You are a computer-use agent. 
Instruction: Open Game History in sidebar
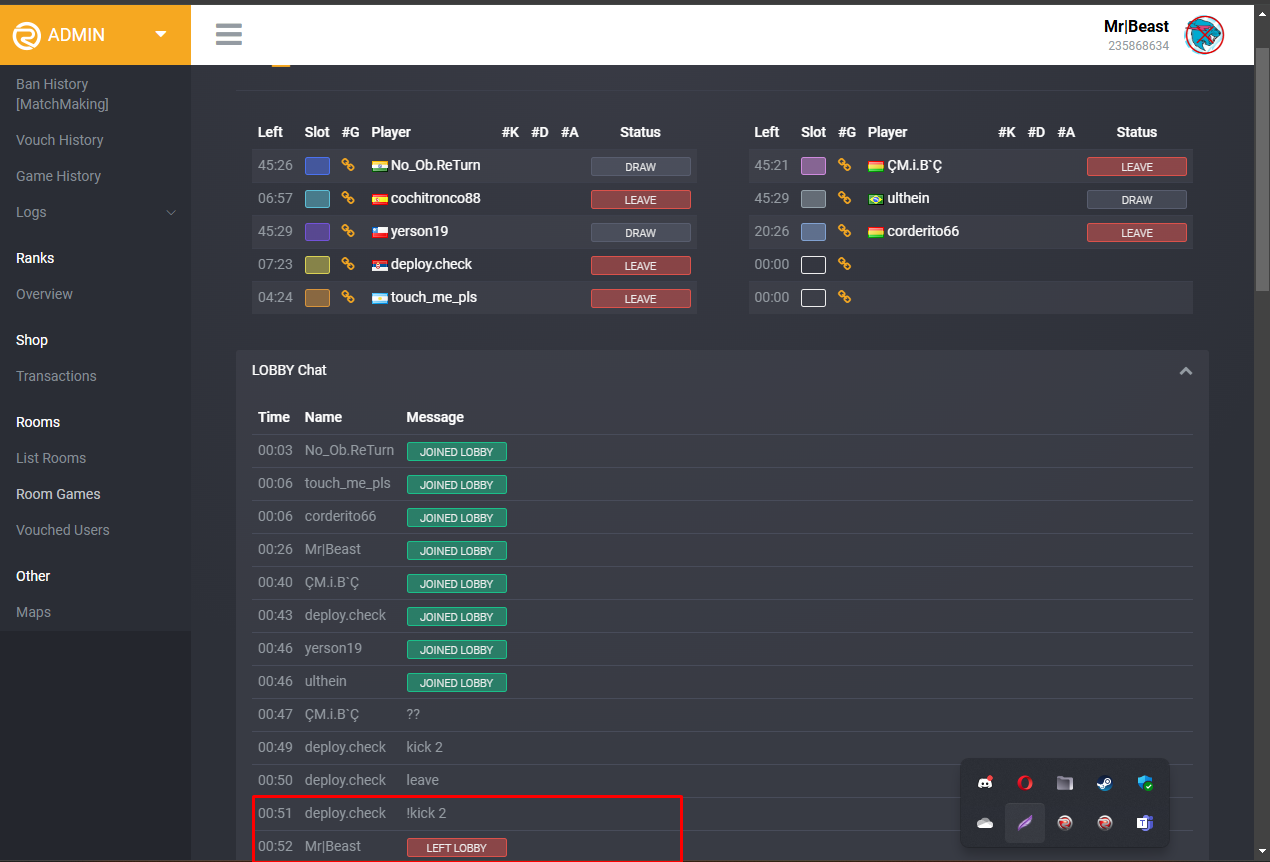58,176
